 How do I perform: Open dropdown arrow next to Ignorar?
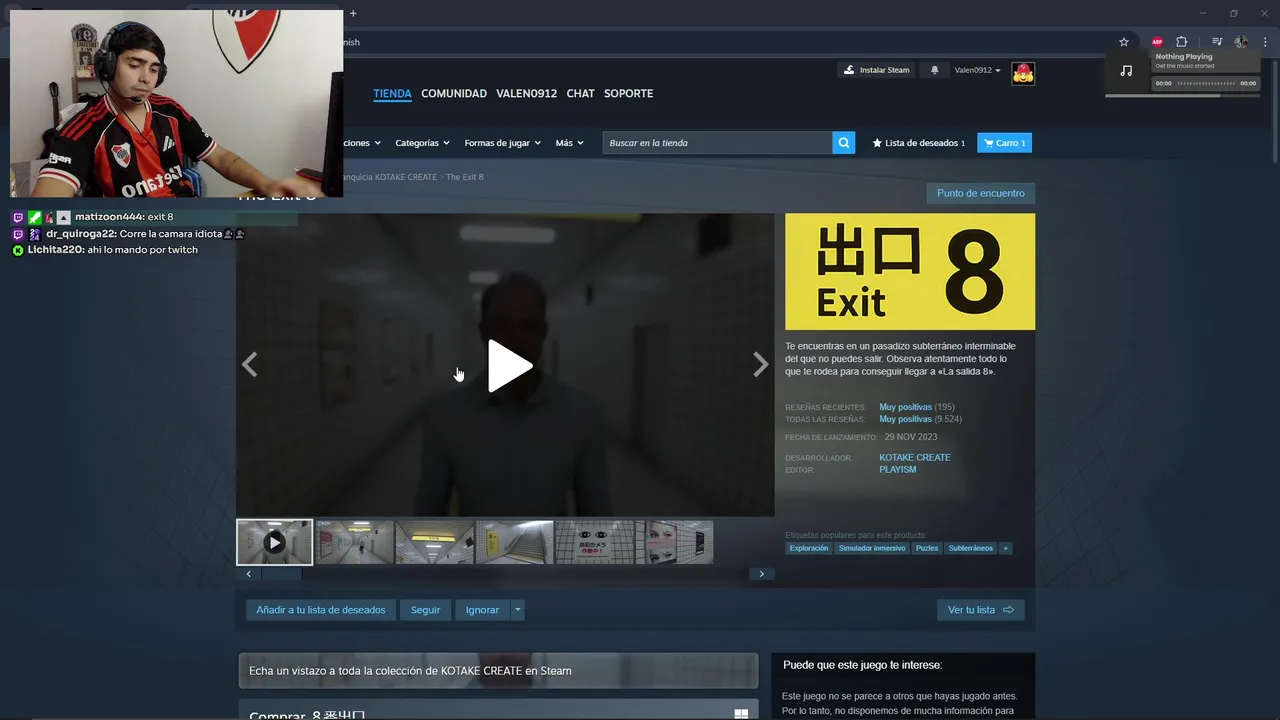(x=517, y=610)
